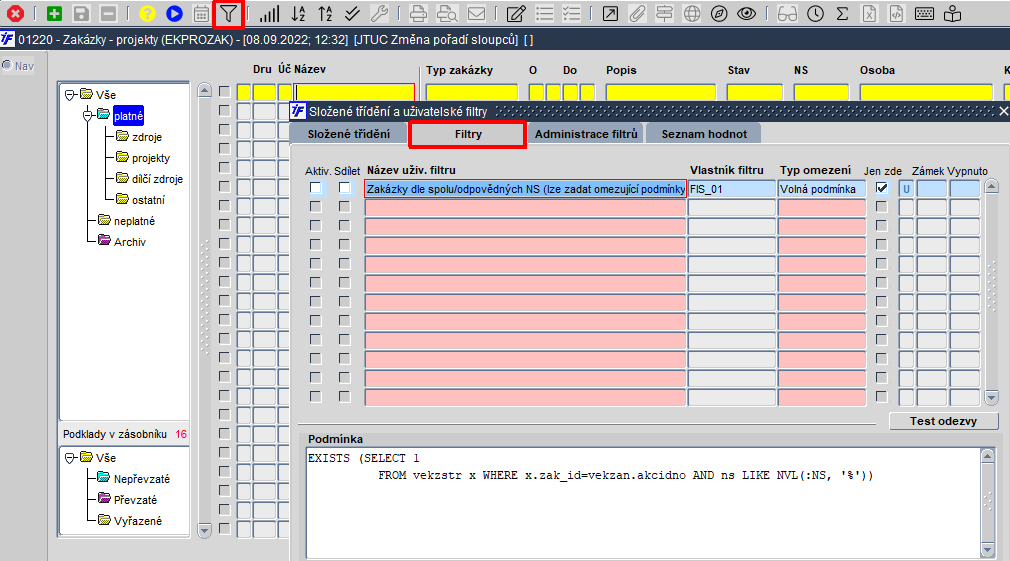
Task: Toggle Sdílet checkbox for Zakázky dle spolu filter
Action: click(x=345, y=188)
